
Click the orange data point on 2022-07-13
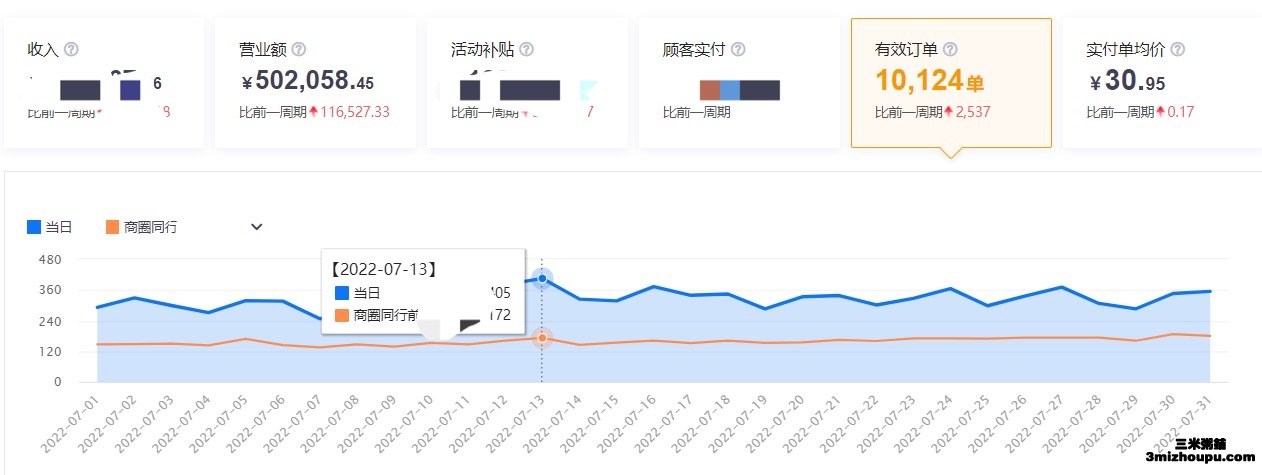pos(542,338)
